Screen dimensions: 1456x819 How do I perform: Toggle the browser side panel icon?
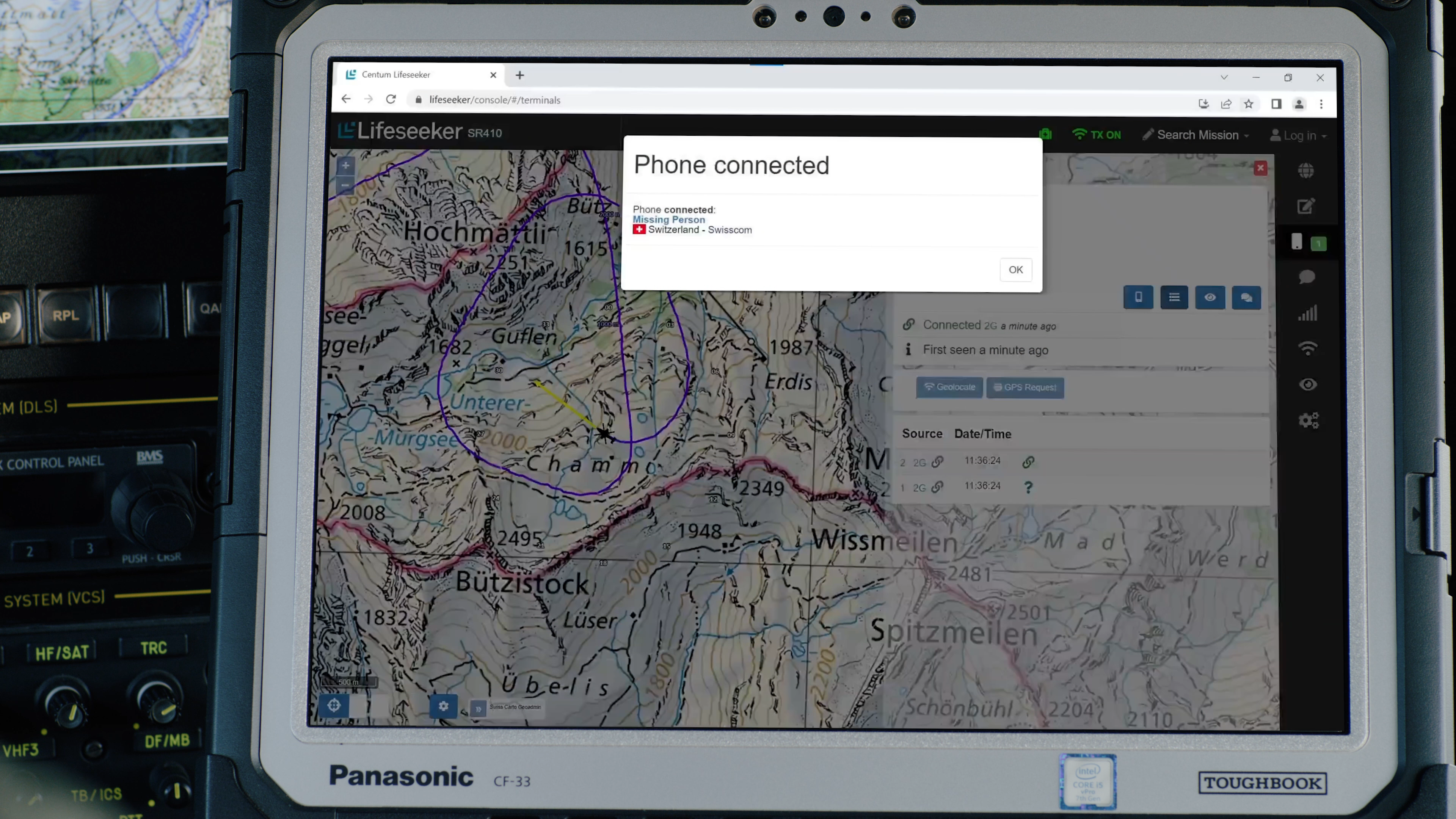[1276, 104]
